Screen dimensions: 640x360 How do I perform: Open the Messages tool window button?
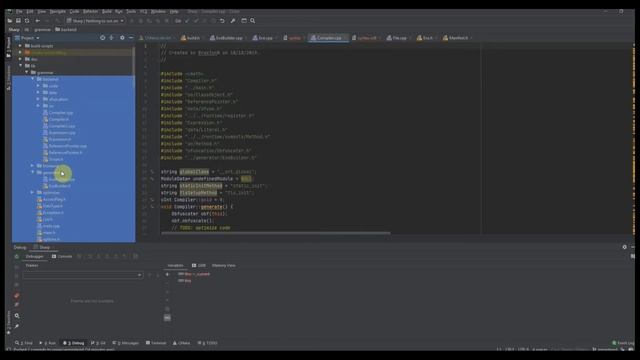[x=126, y=343]
